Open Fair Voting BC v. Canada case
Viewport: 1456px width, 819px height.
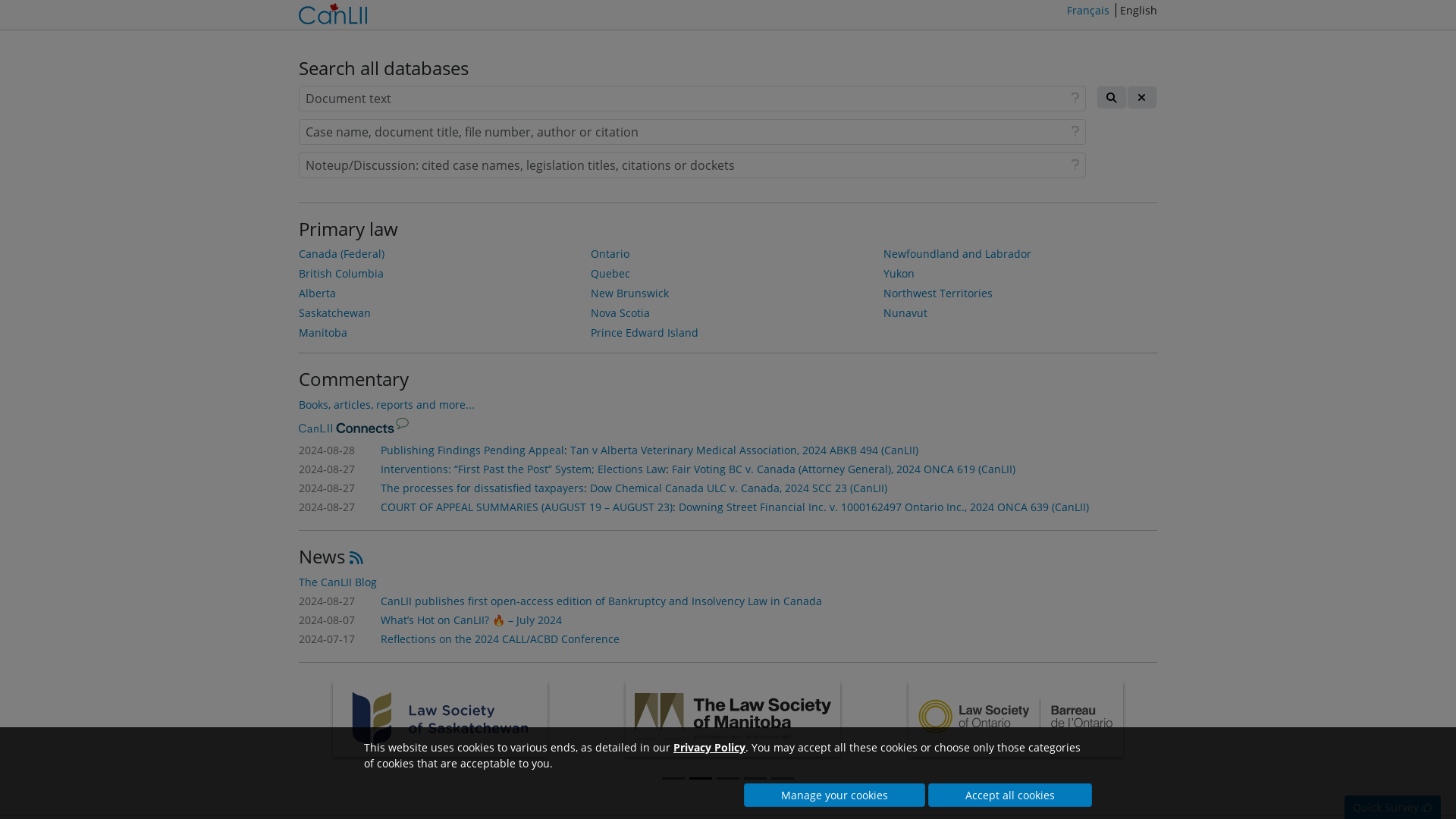[843, 469]
